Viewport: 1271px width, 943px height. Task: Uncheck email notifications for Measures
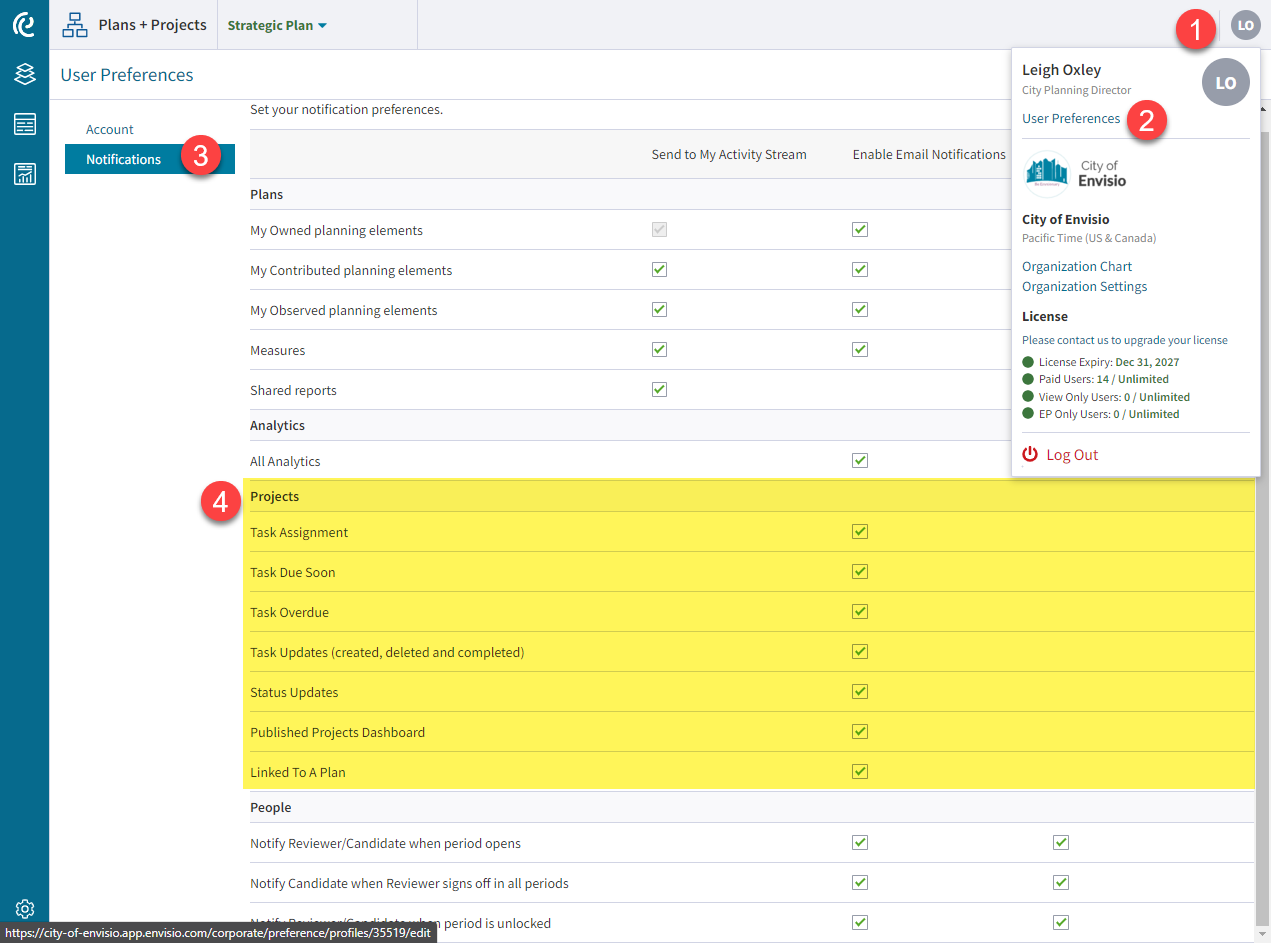[860, 349]
